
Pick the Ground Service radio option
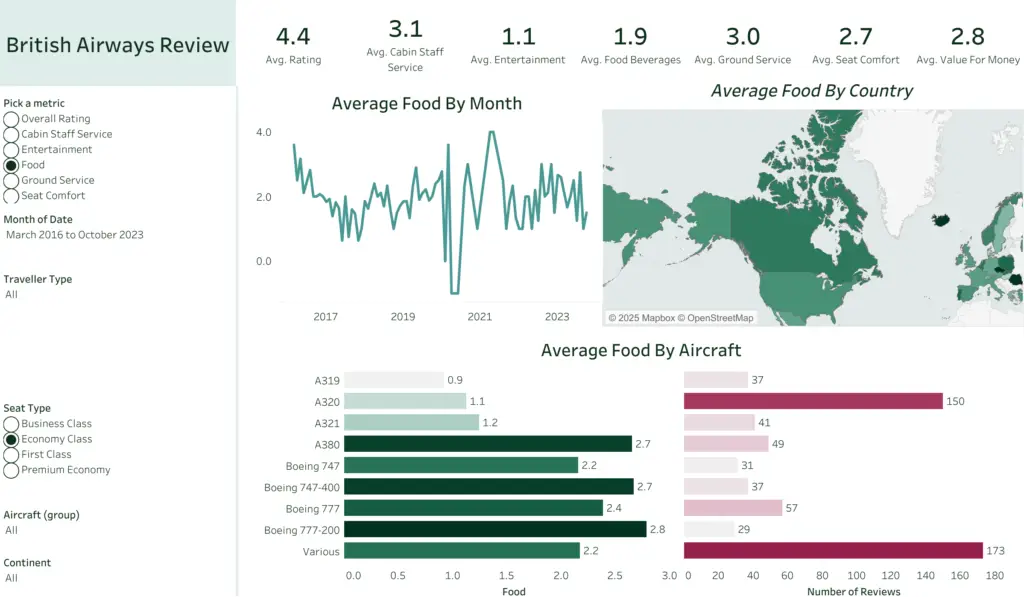pyautogui.click(x=11, y=181)
